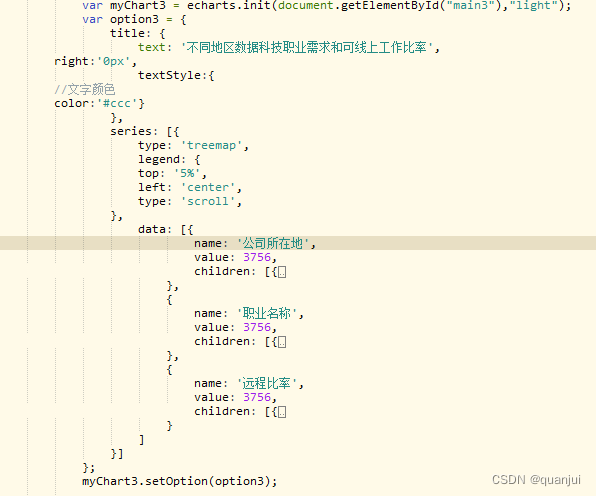Expand folded children block under 职业名称
This screenshot has height=496, width=596.
282,342
